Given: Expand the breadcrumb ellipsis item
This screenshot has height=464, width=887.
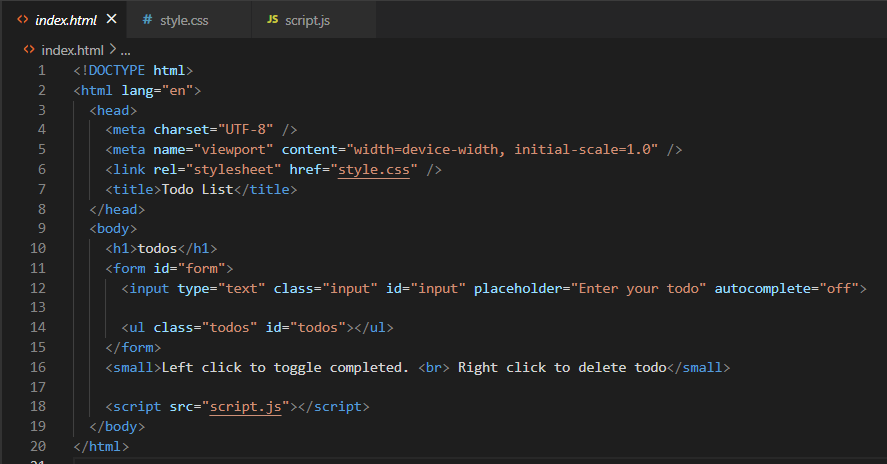Looking at the screenshot, I should (x=126, y=51).
